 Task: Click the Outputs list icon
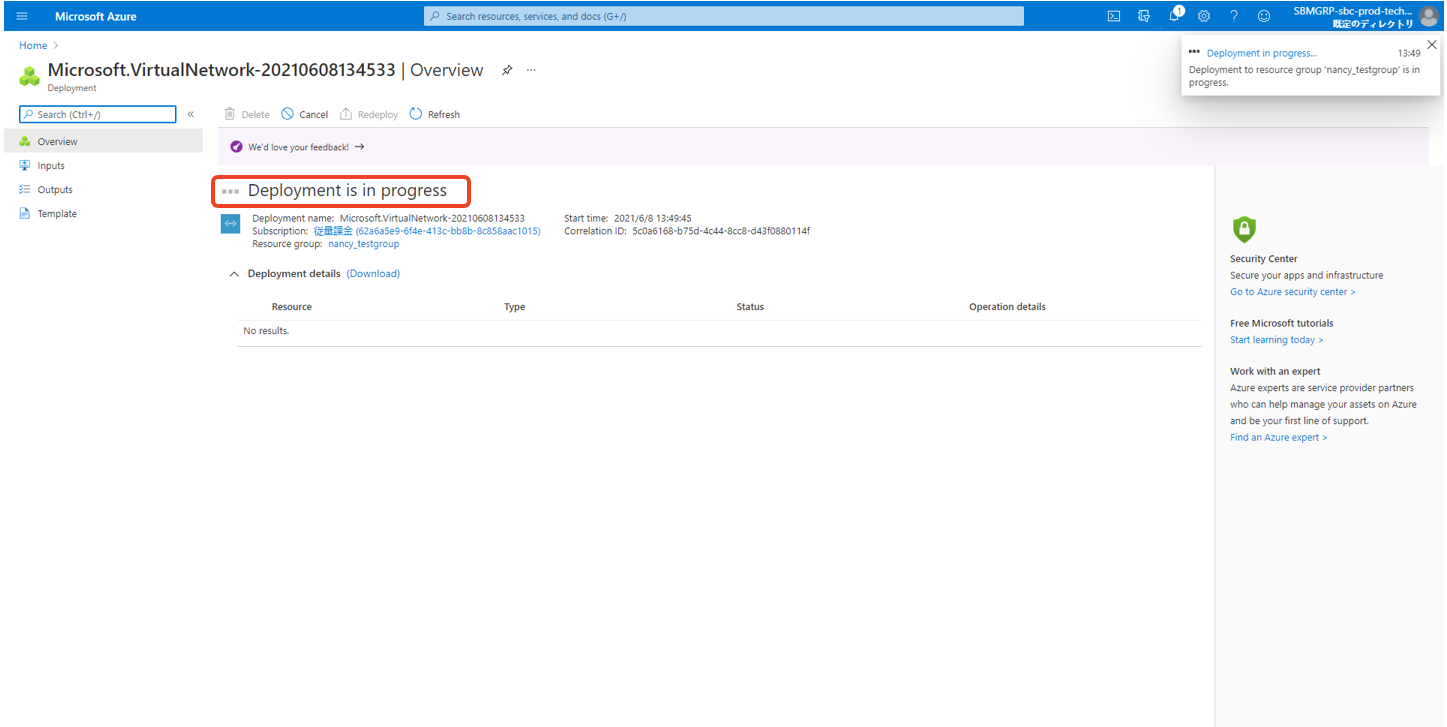(x=25, y=189)
